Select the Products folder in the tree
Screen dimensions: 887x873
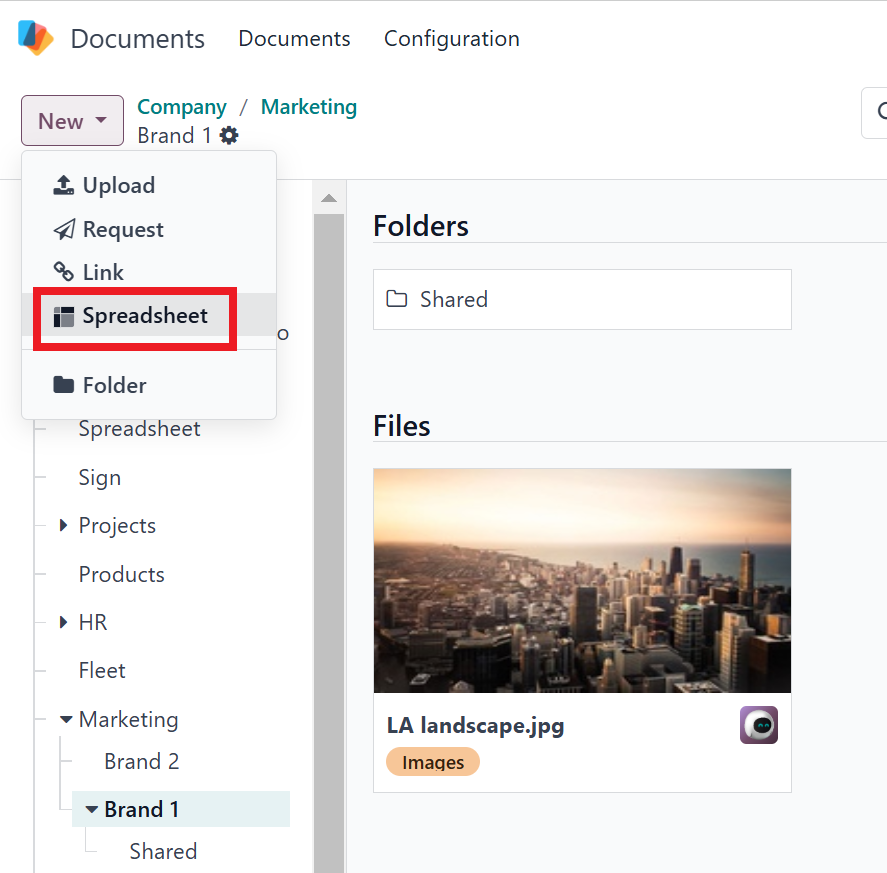(122, 574)
